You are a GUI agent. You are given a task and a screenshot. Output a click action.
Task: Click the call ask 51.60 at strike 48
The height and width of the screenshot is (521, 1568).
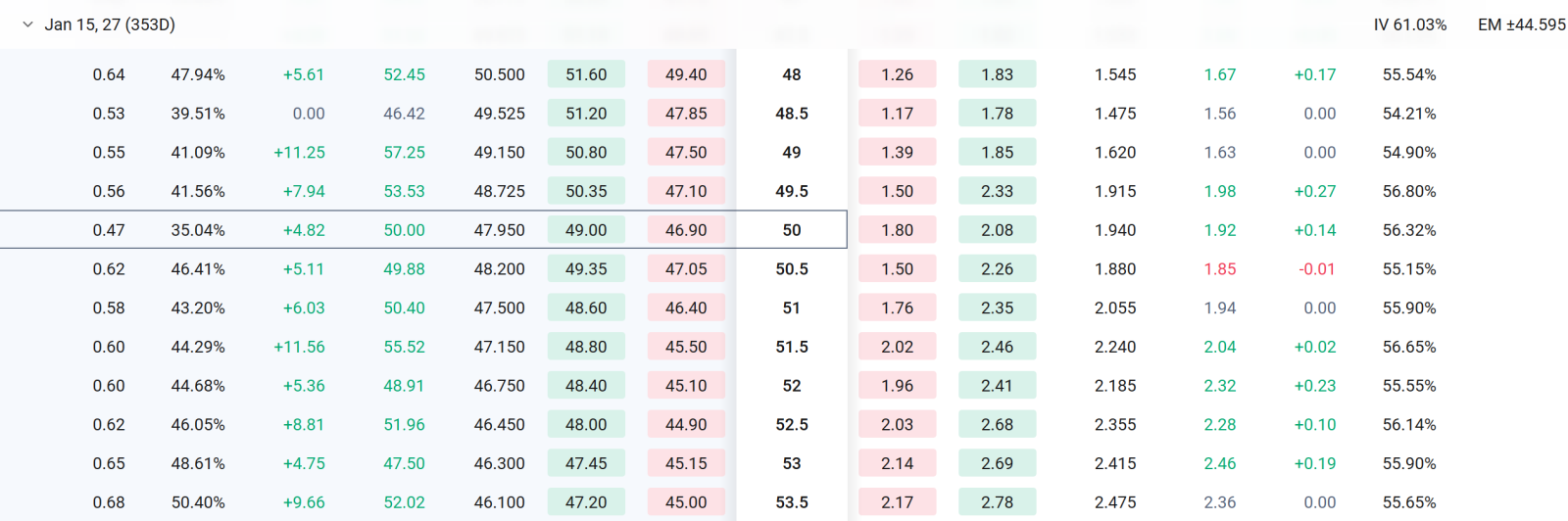click(x=586, y=74)
